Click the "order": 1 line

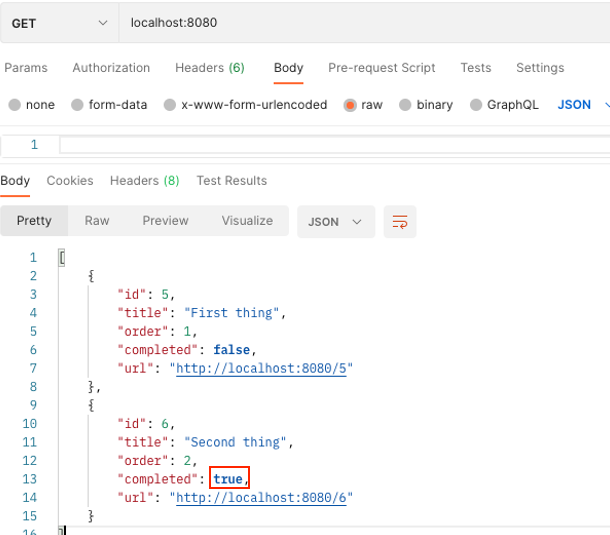(x=157, y=332)
